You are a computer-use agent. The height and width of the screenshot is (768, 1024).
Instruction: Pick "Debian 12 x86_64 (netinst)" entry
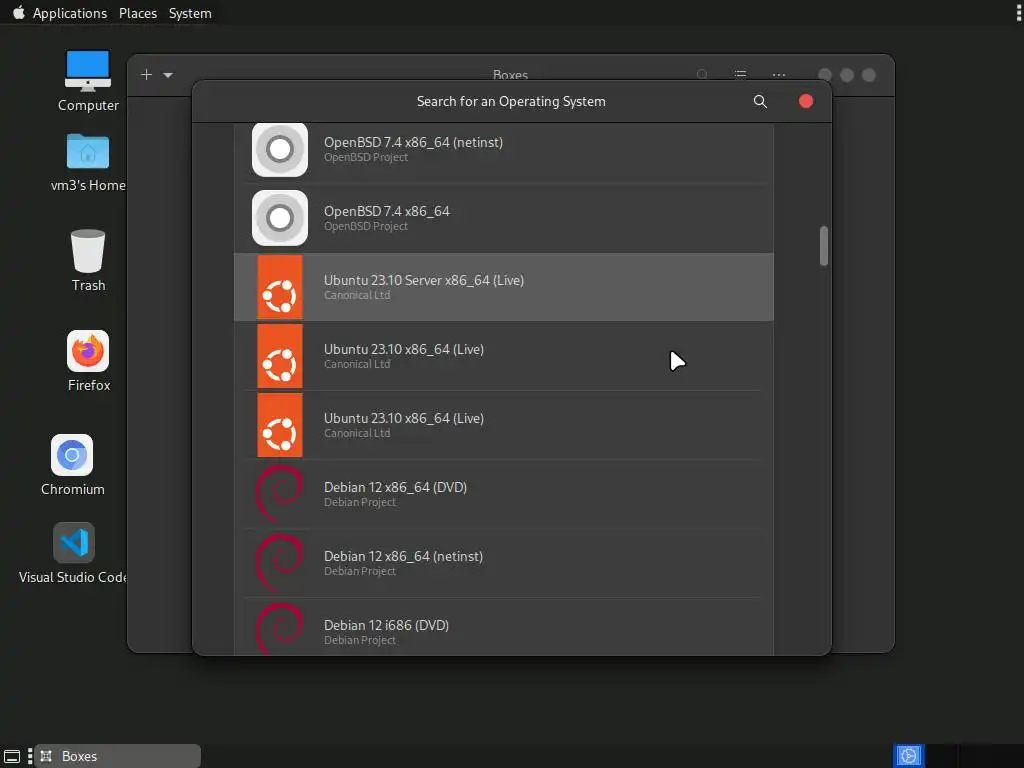(x=504, y=563)
